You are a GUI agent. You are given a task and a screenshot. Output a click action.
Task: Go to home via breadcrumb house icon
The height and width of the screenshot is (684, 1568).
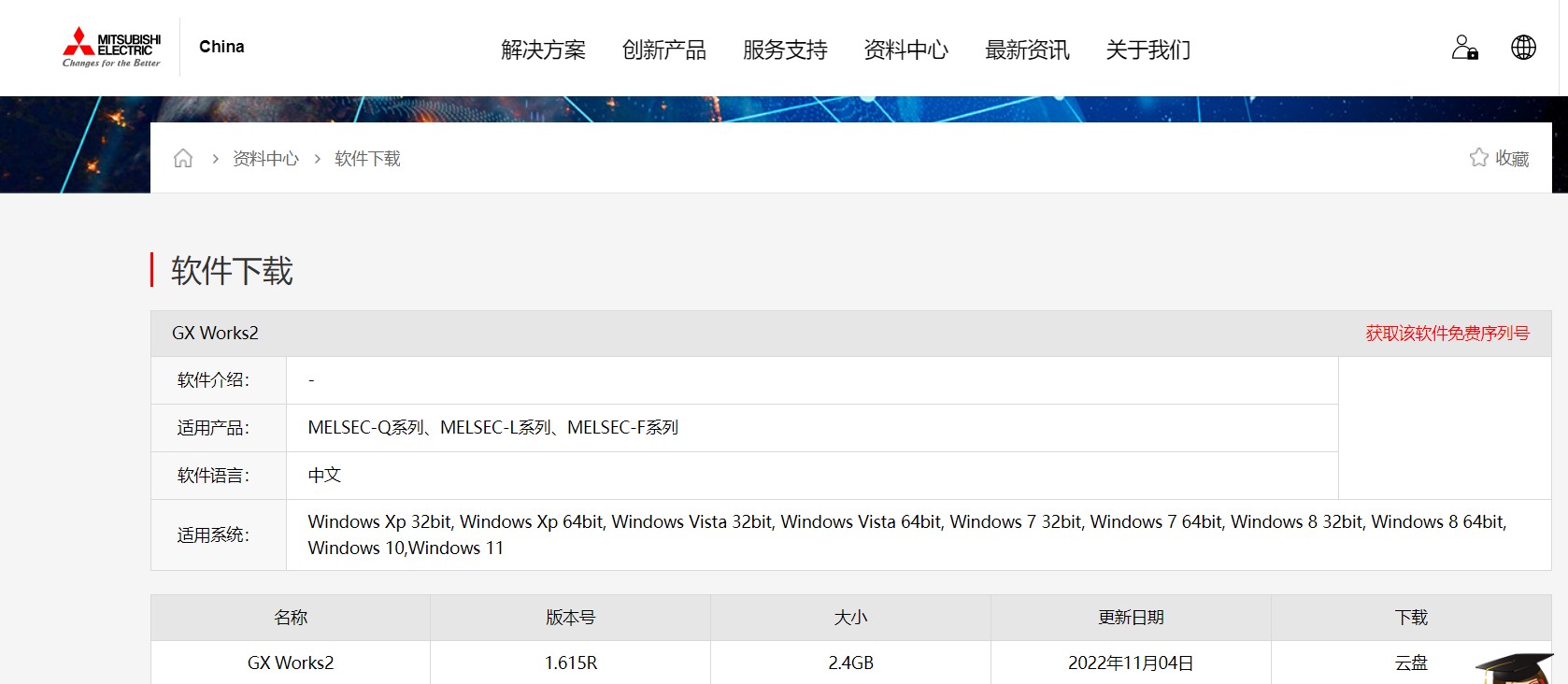pos(183,159)
